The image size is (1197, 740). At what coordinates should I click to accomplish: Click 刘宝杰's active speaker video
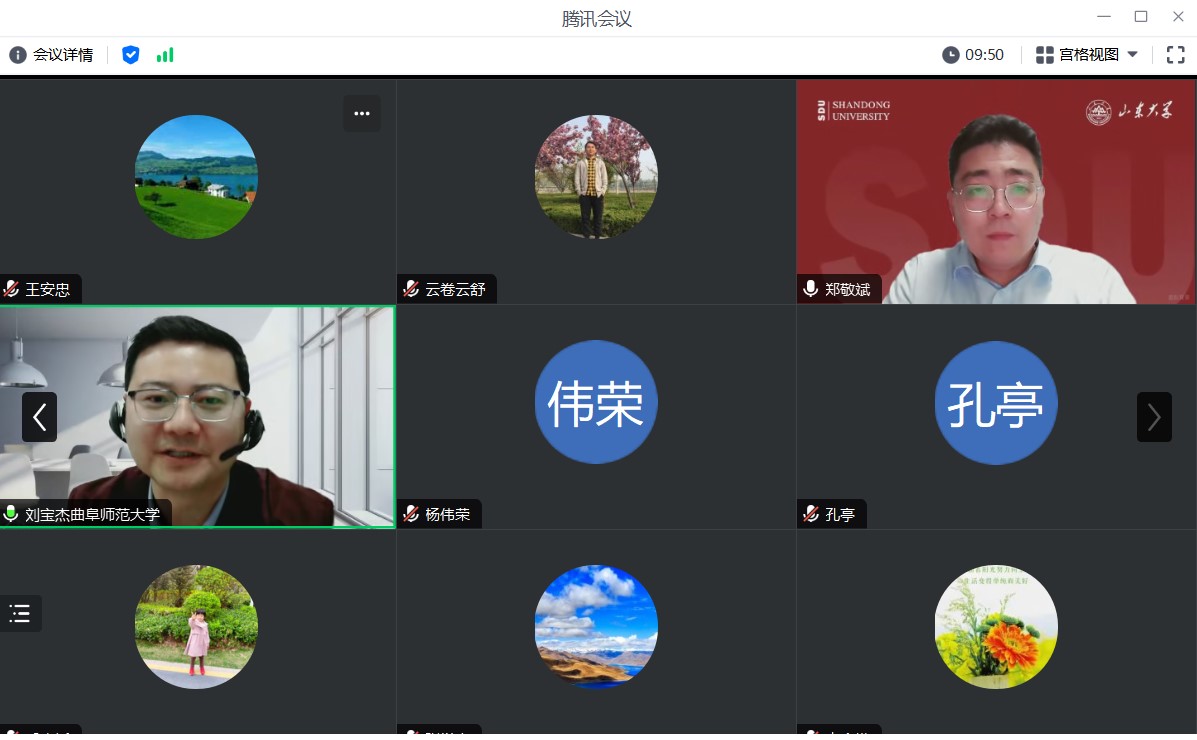(198, 417)
